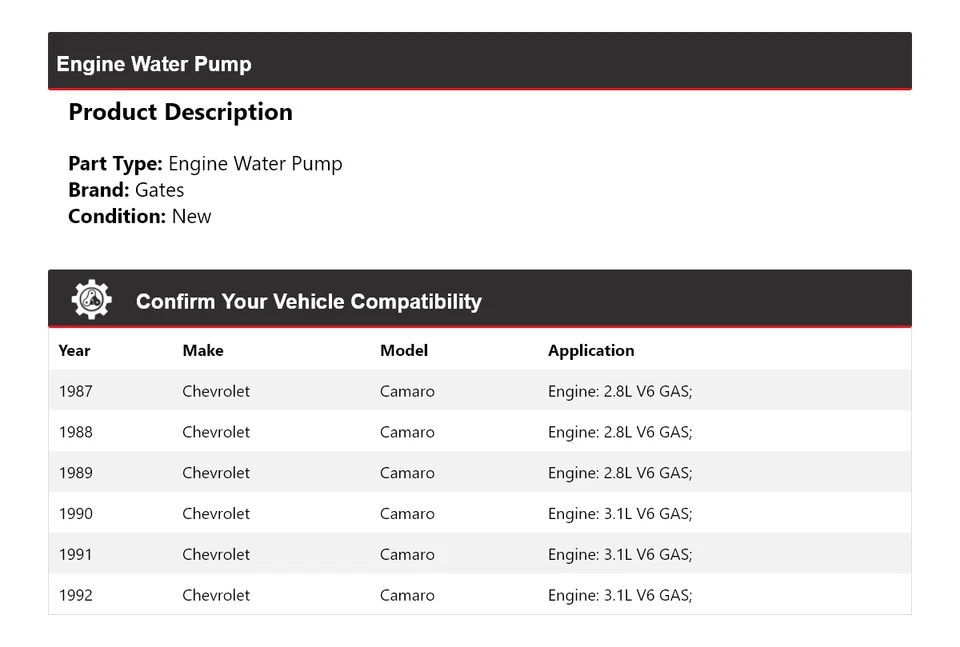This screenshot has width=960, height=647.
Task: Click the Engine Water Pump title bar
Action: (154, 64)
